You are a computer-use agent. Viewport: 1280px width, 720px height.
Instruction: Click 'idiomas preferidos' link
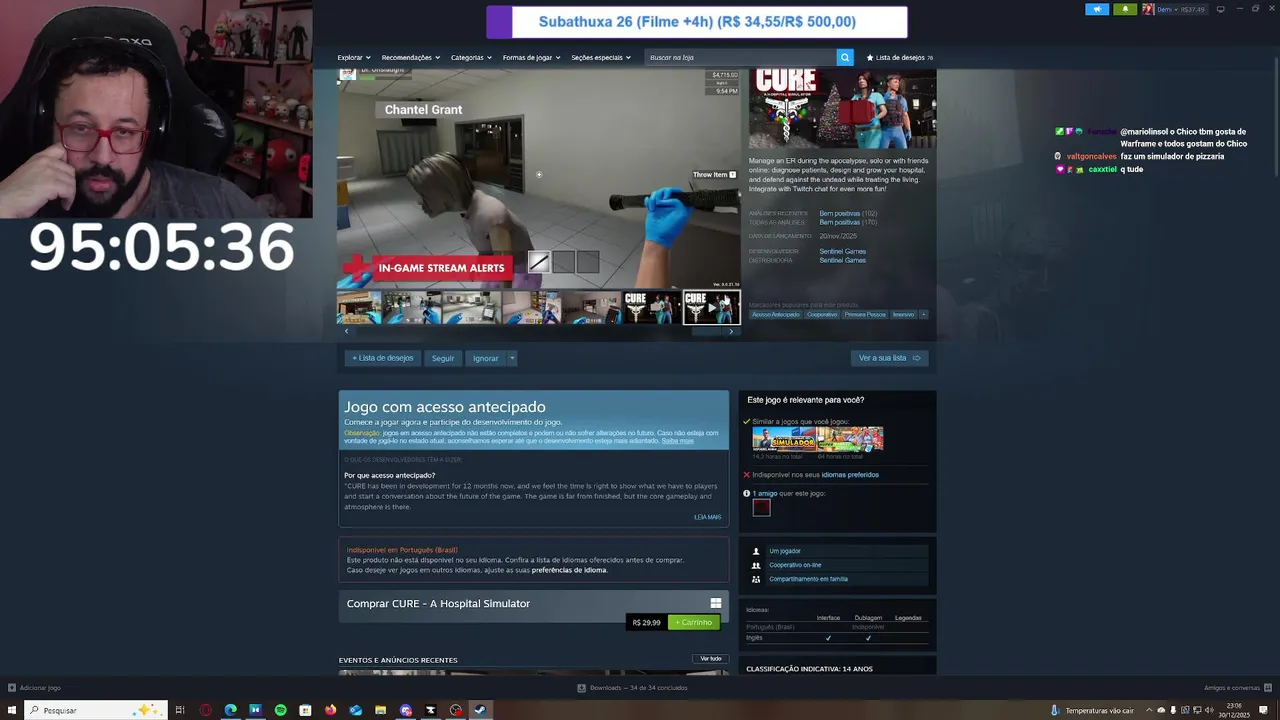tap(850, 475)
